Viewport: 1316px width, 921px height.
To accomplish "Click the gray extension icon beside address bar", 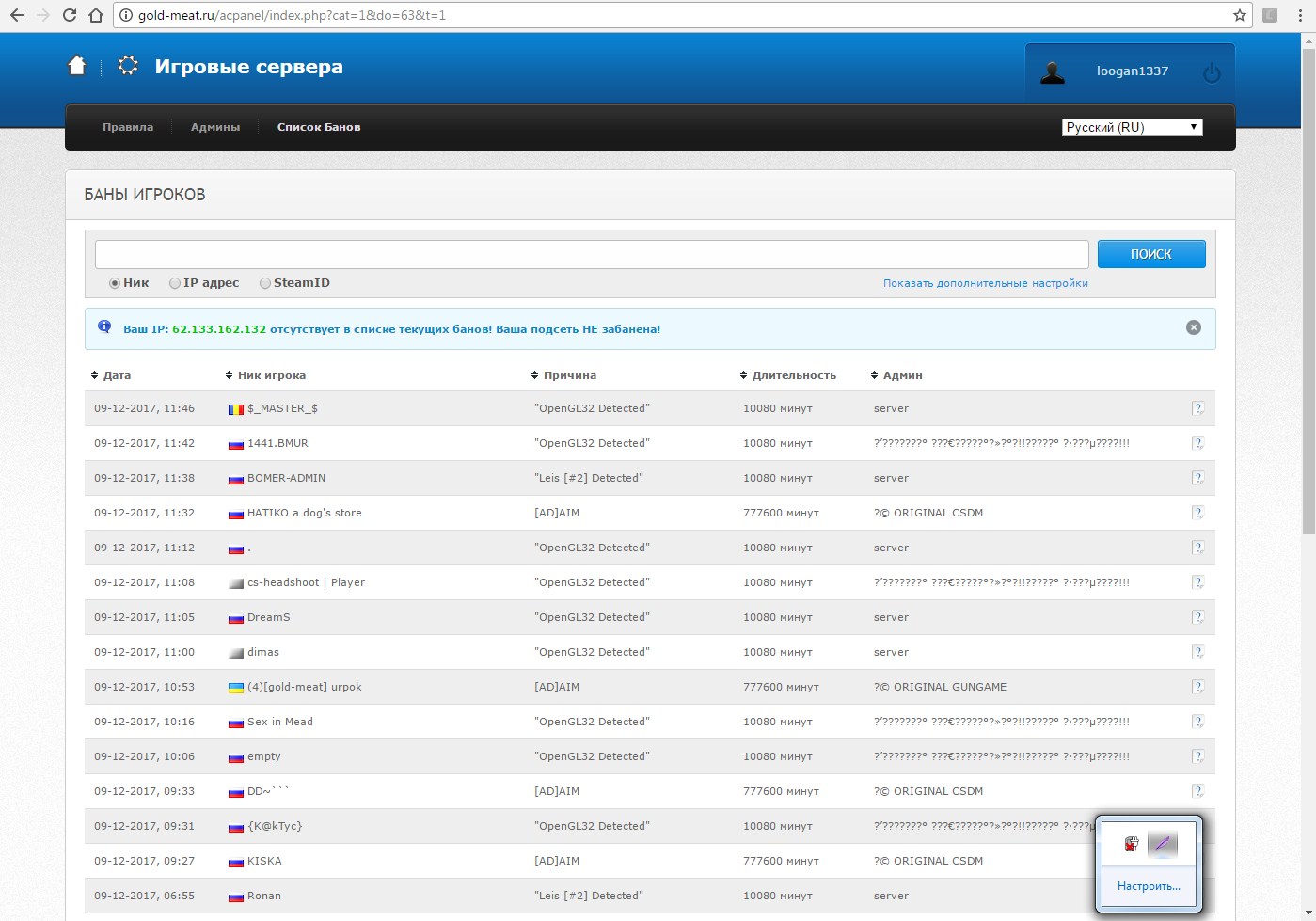I will [x=1270, y=15].
